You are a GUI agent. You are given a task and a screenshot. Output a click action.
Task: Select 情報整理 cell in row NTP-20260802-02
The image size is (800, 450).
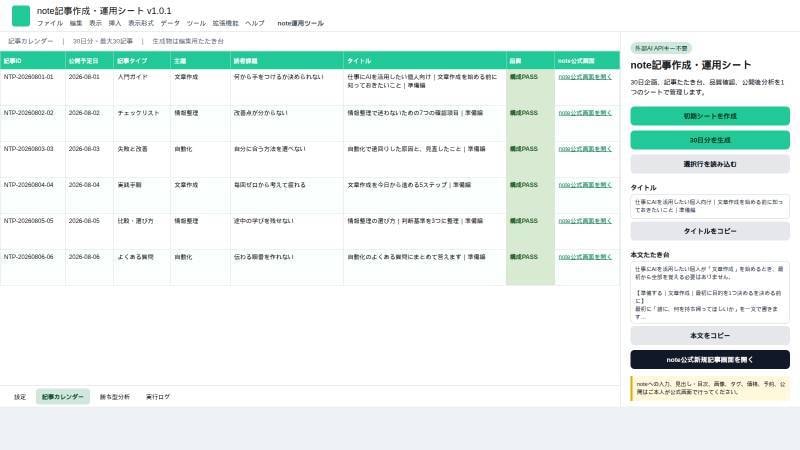pyautogui.click(x=200, y=123)
